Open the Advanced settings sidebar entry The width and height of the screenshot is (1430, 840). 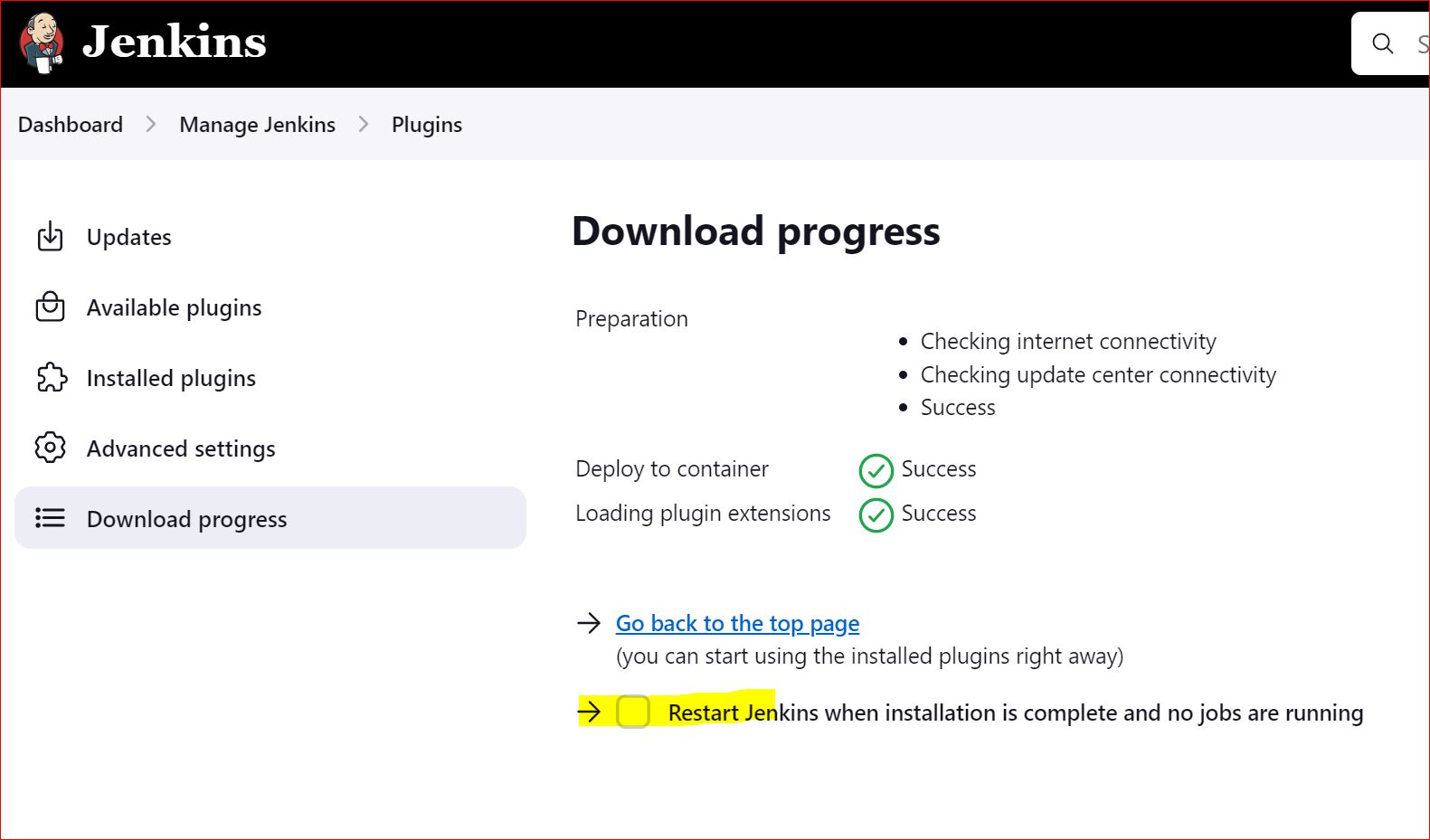[x=180, y=448]
